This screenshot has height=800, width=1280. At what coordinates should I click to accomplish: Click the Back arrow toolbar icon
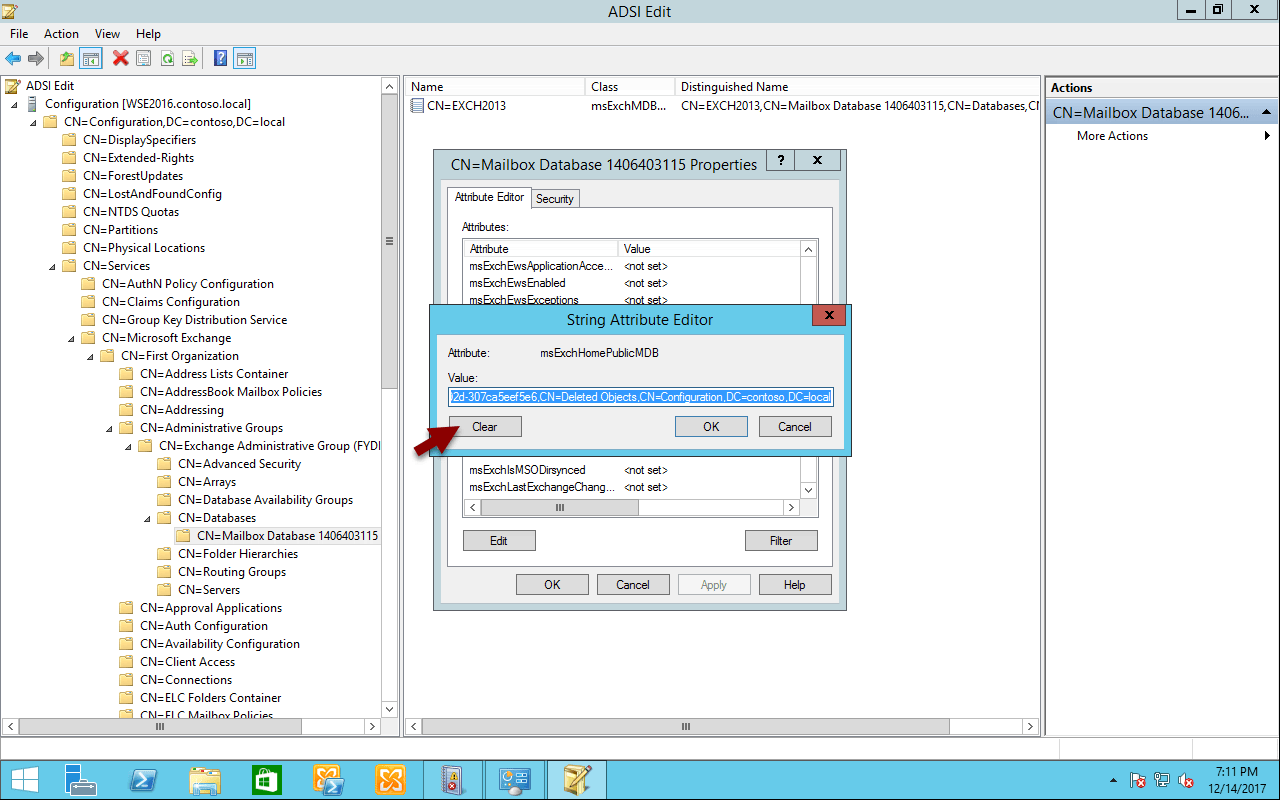point(13,59)
